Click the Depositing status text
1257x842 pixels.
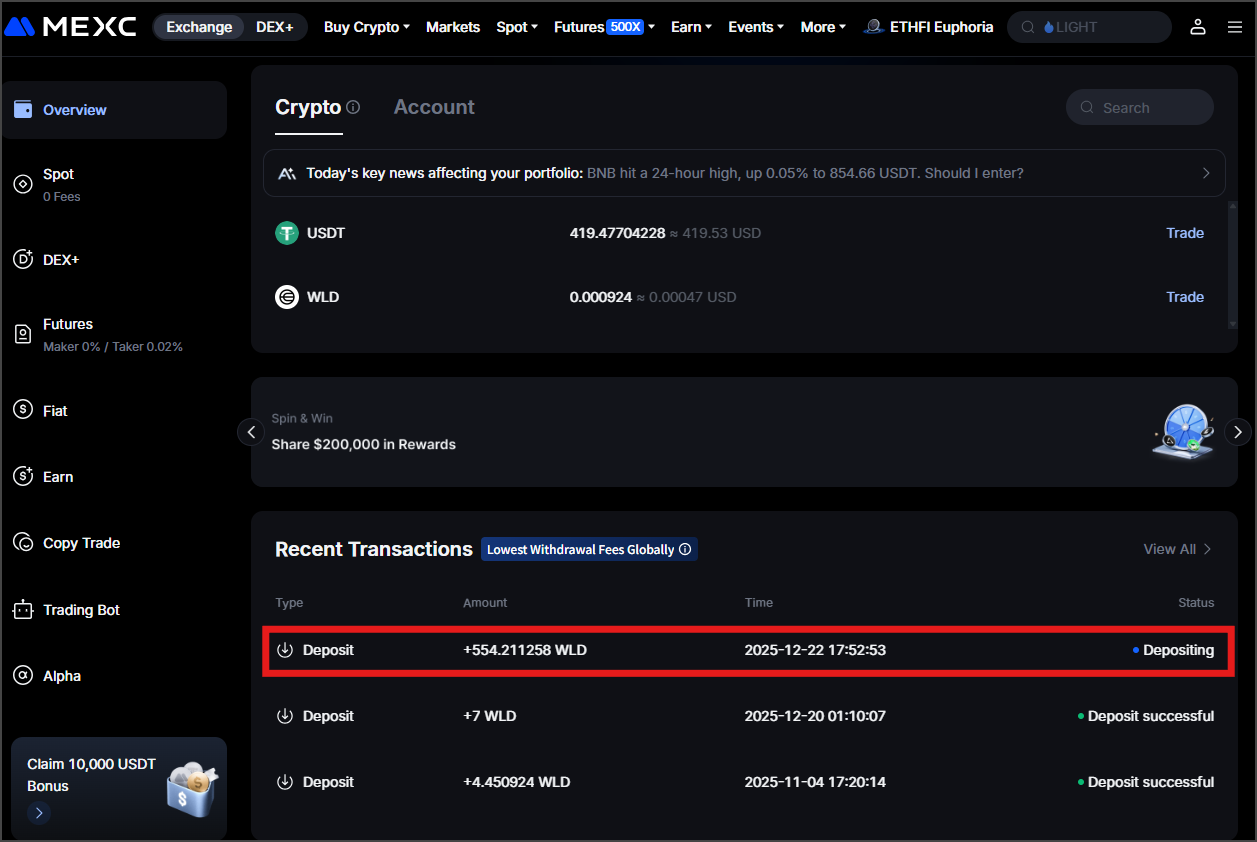point(1178,650)
